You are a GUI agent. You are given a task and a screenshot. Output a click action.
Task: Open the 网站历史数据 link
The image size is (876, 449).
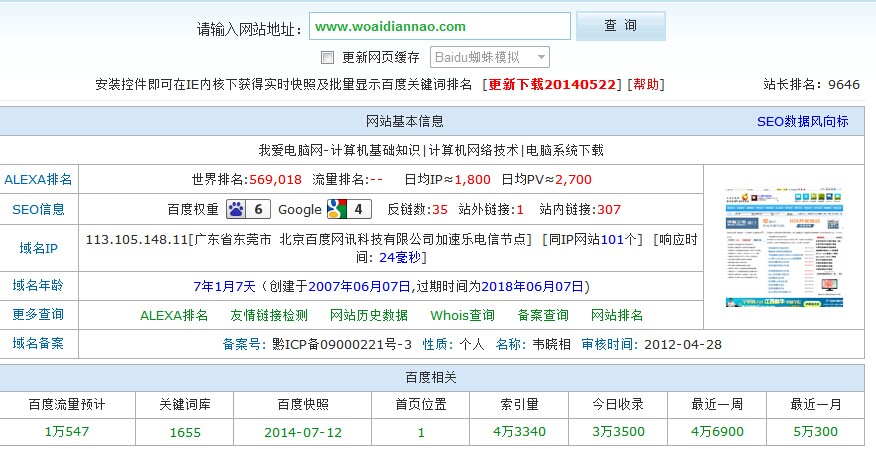point(369,316)
